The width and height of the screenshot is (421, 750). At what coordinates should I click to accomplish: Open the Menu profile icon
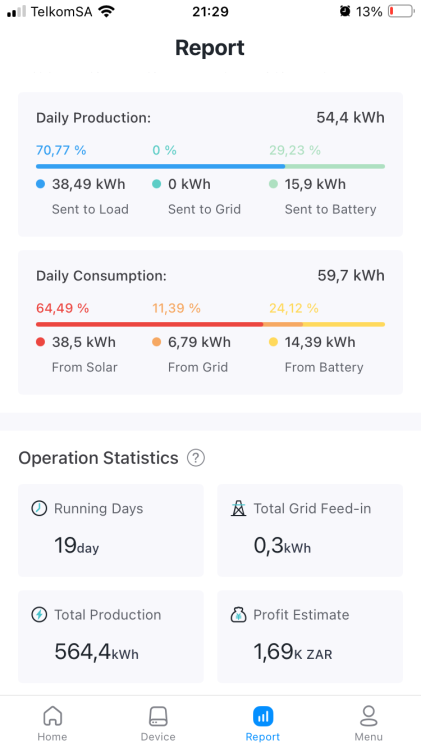pos(368,716)
